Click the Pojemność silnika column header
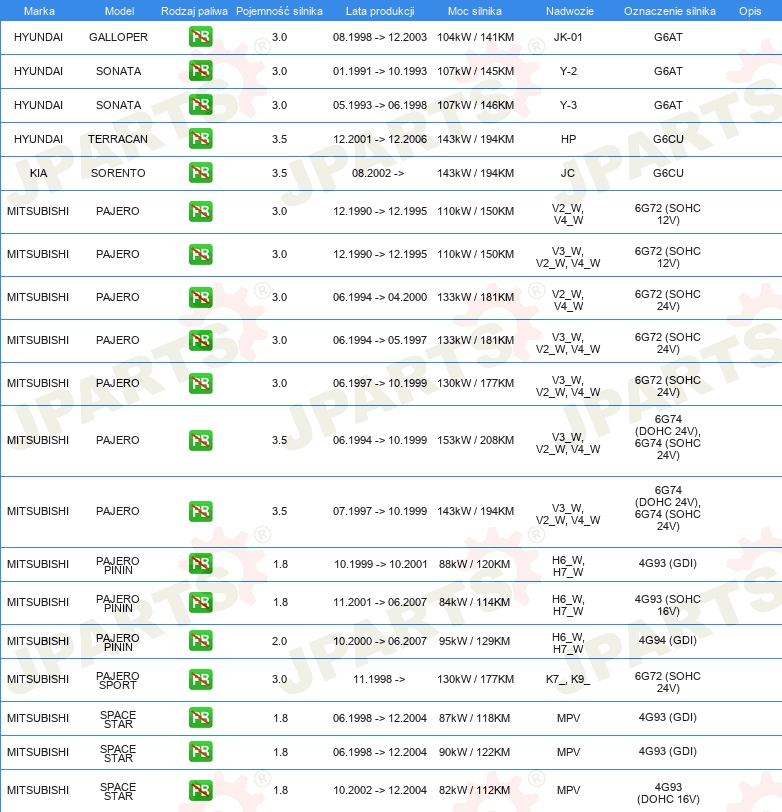Image resolution: width=782 pixels, height=812 pixels. [279, 11]
